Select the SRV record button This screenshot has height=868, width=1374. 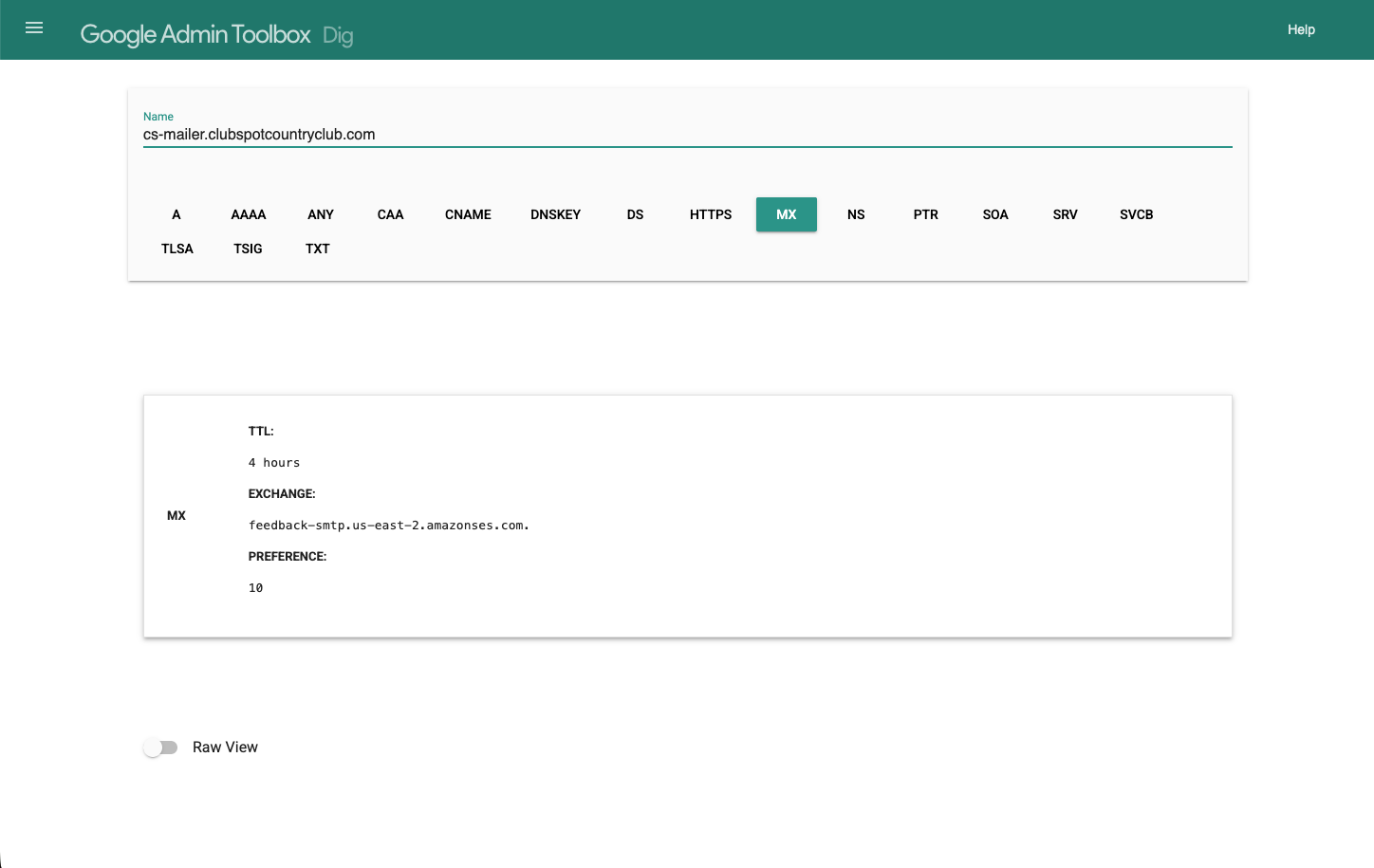coord(1065,214)
